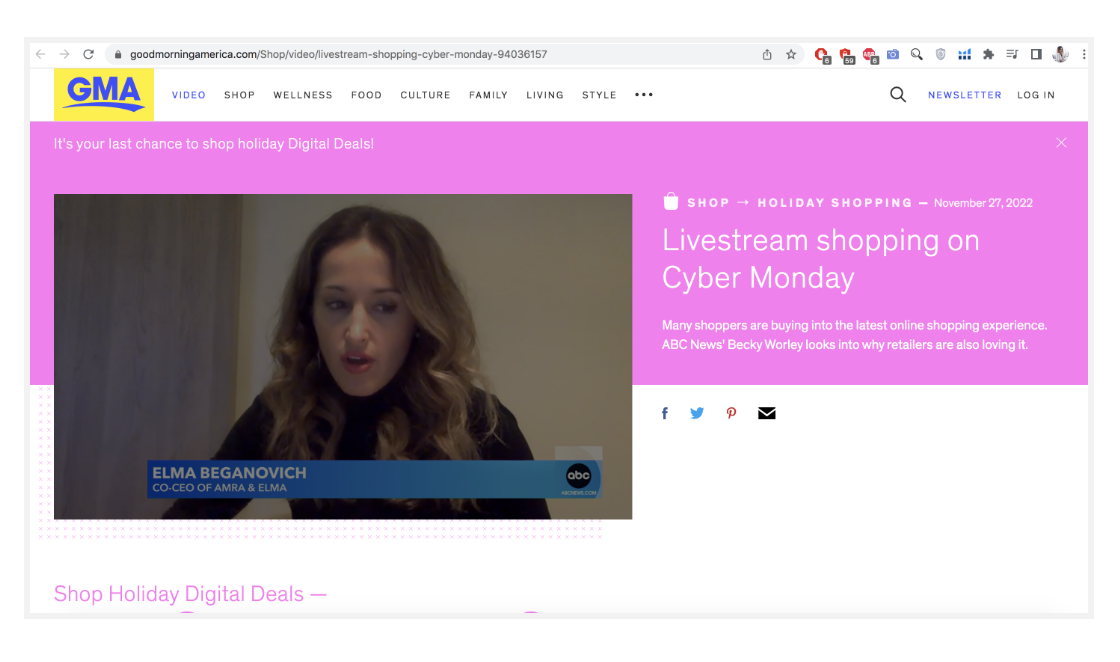Reload the page with the refresh icon
The height and width of the screenshot is (662, 1120).
click(89, 54)
